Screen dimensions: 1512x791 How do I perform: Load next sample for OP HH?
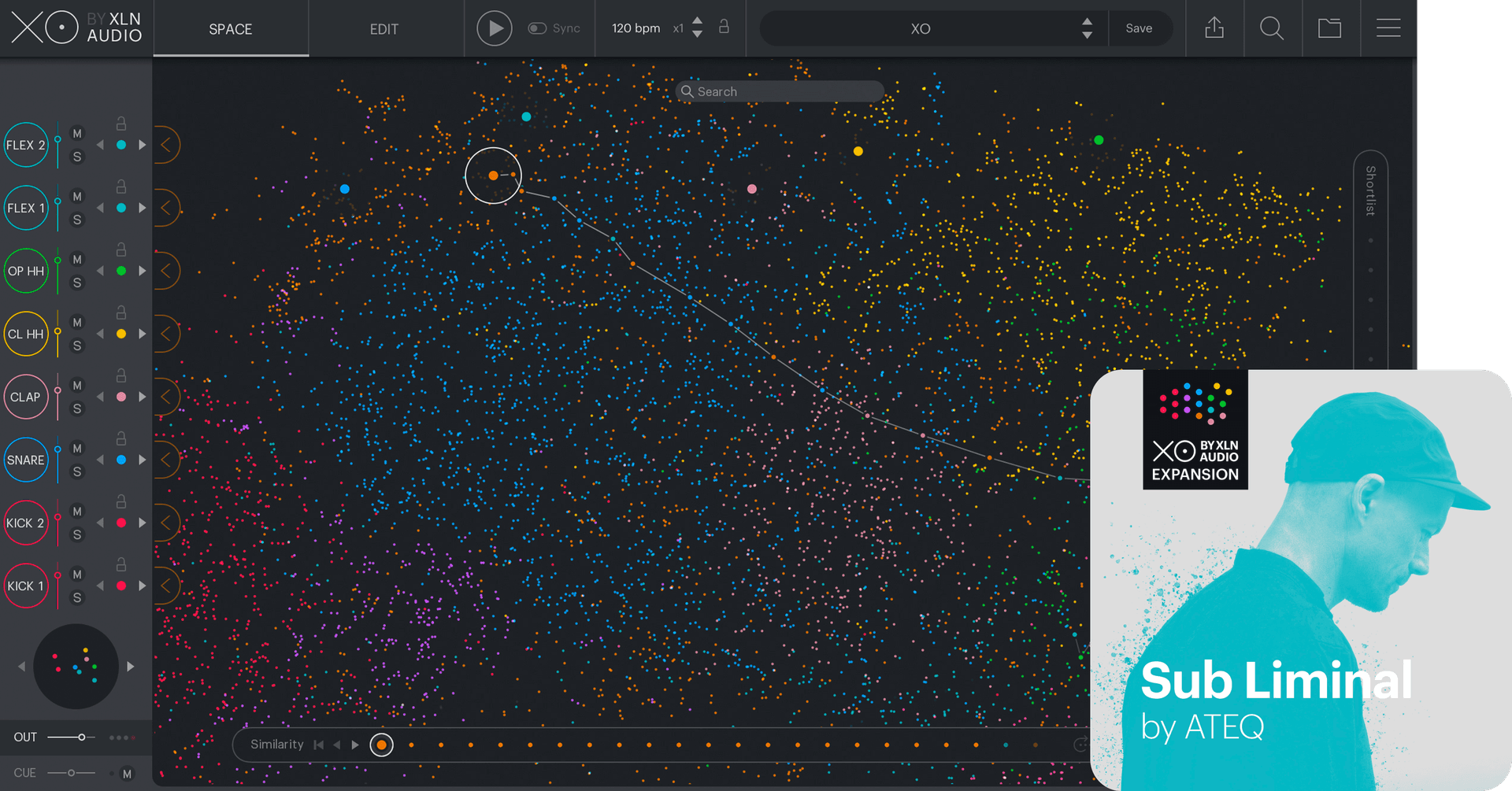pos(143,271)
